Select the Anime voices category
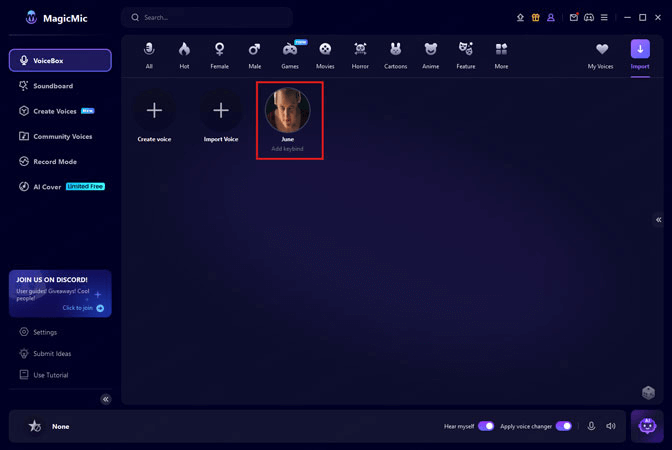Viewport: 672px width, 450px height. pyautogui.click(x=431, y=55)
